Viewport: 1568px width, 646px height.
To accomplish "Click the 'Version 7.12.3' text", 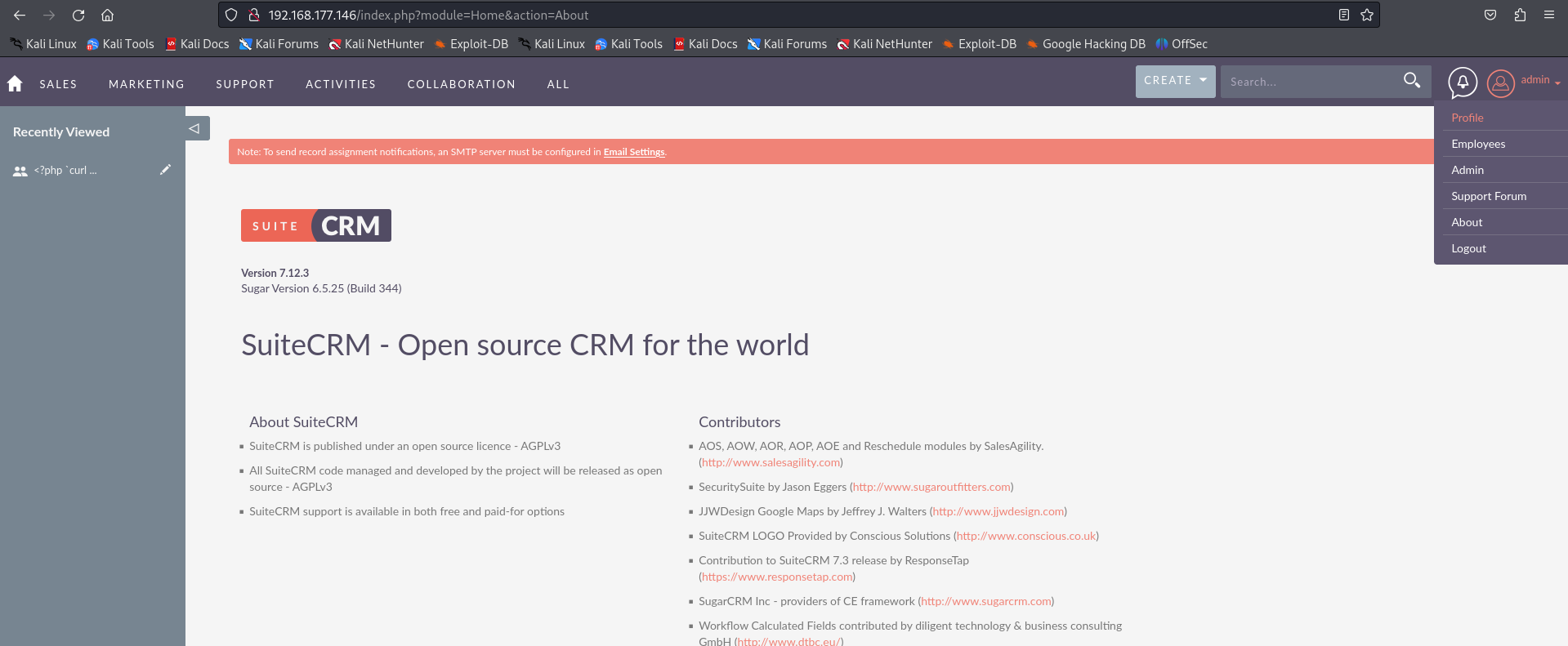I will (x=275, y=273).
